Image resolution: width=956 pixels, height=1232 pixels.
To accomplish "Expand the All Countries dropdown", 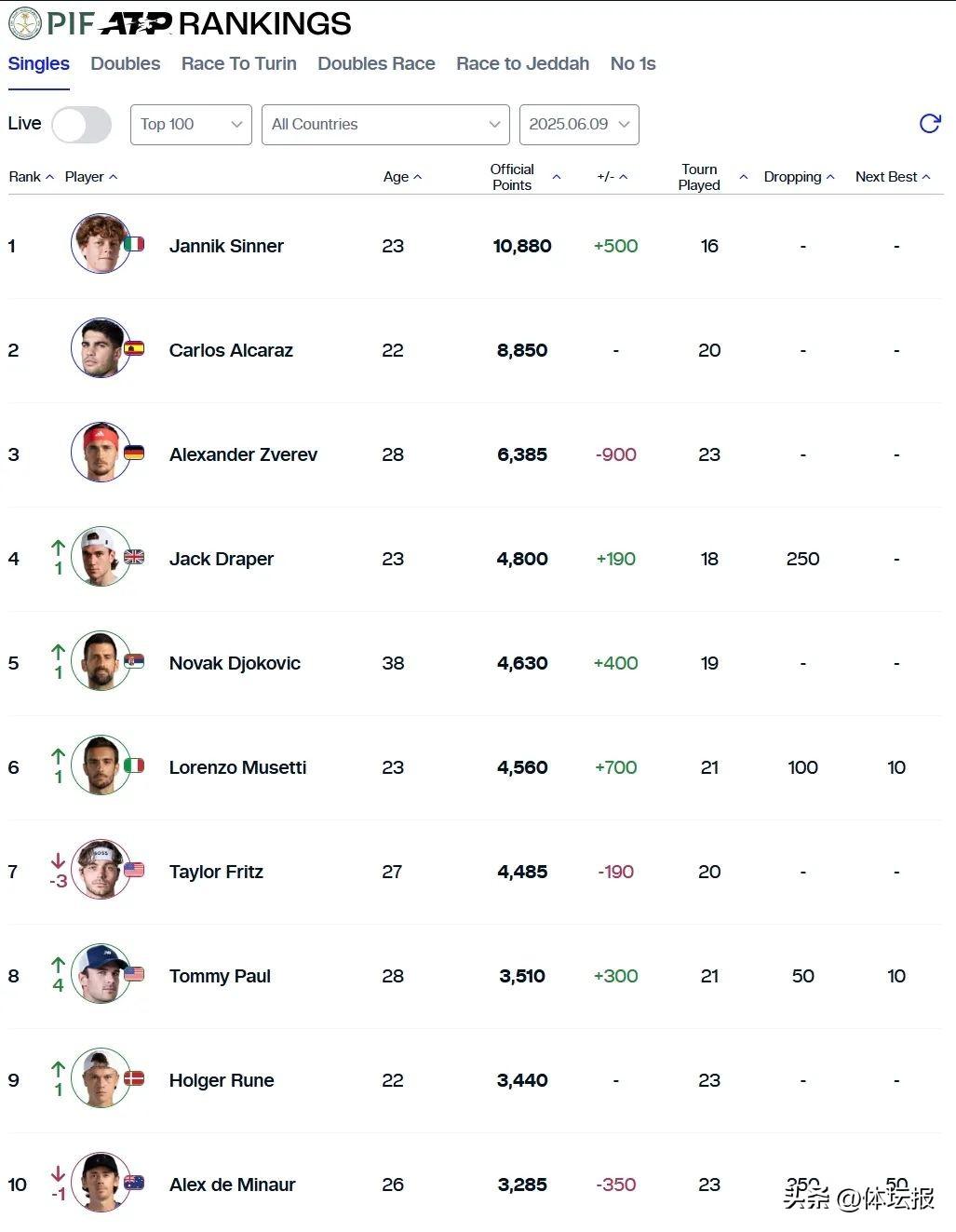I will pyautogui.click(x=385, y=125).
